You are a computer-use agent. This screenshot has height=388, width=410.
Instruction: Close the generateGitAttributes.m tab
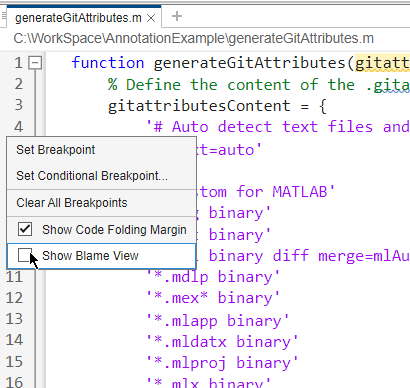(x=151, y=18)
